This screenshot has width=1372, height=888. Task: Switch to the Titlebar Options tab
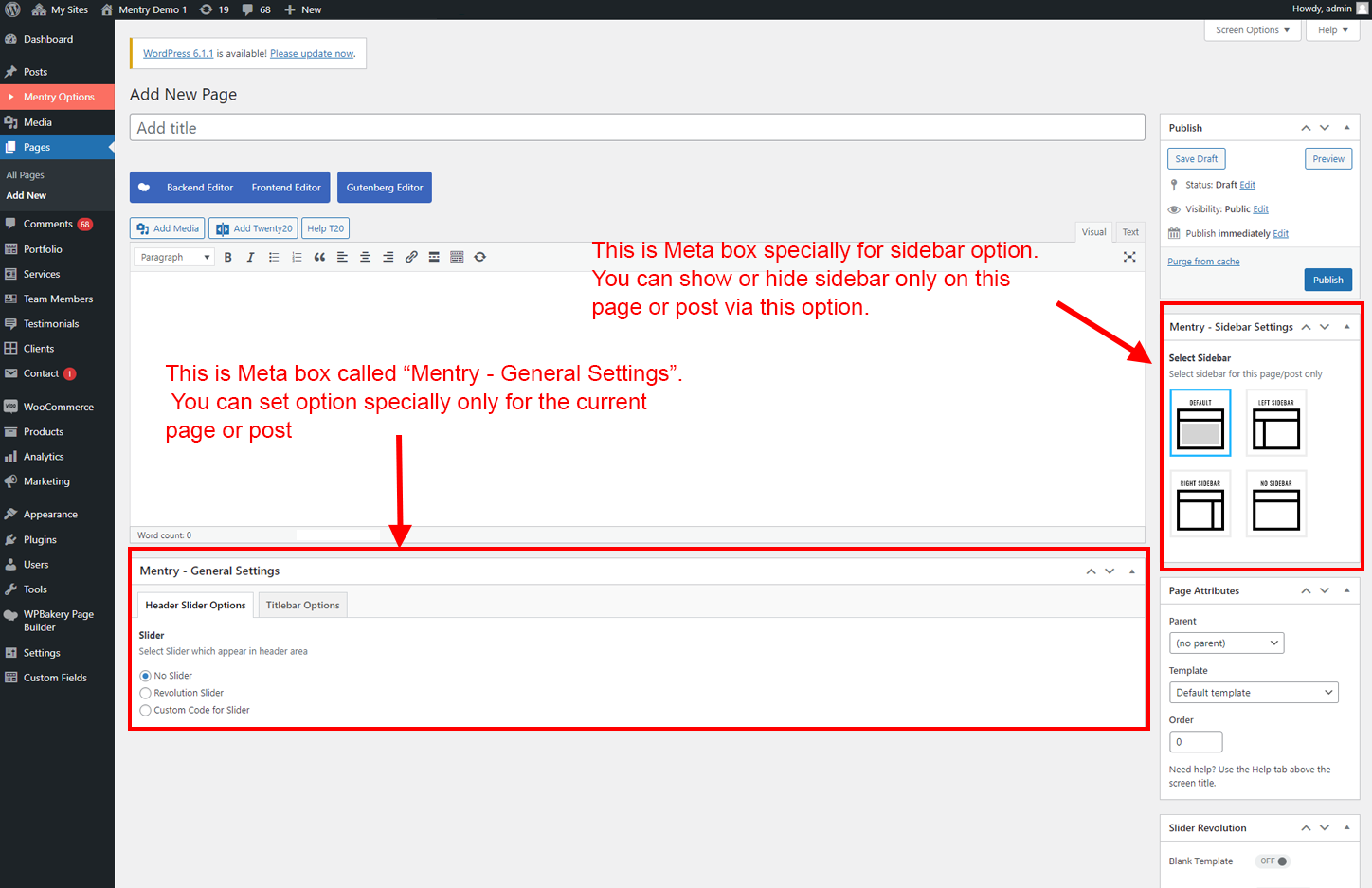point(302,606)
